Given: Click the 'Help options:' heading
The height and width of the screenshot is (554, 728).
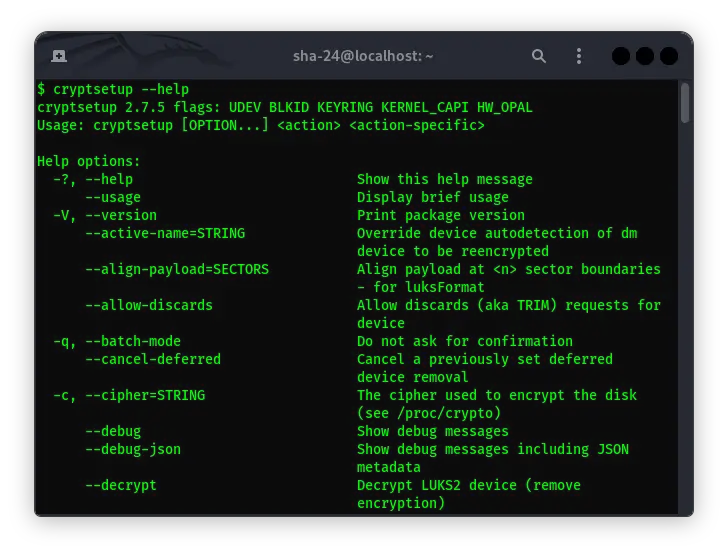Looking at the screenshot, I should 89,161.
